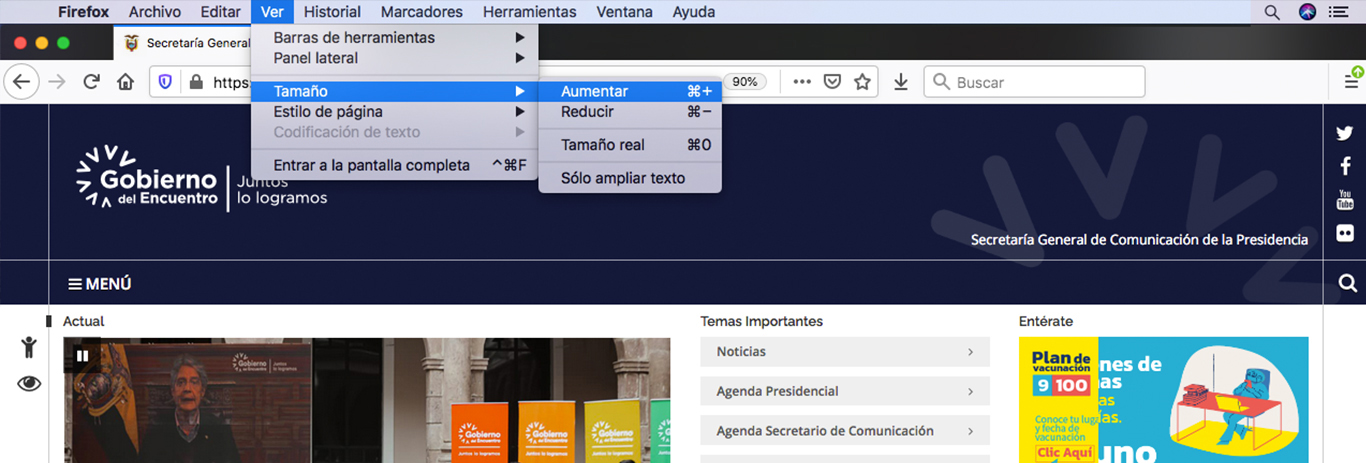This screenshot has height=463, width=1366.
Task: Toggle Sólo ampliar texto option
Action: click(623, 178)
